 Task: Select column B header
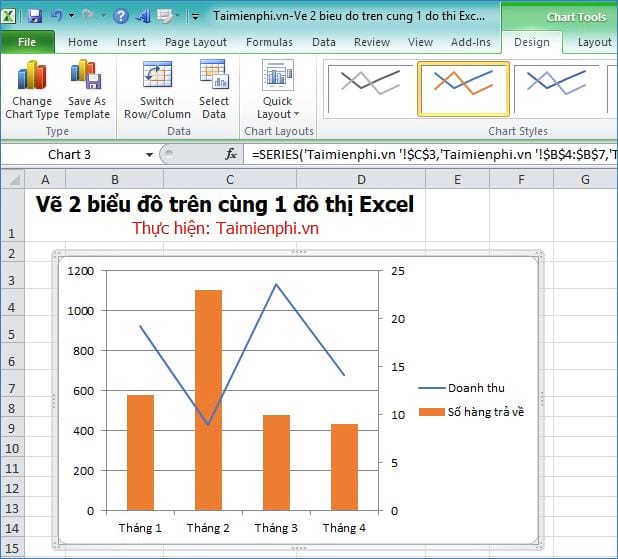pyautogui.click(x=115, y=179)
